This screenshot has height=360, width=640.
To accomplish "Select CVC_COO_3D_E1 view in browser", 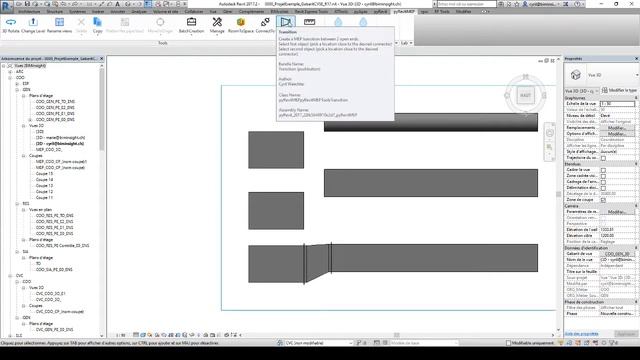I will [51, 293].
